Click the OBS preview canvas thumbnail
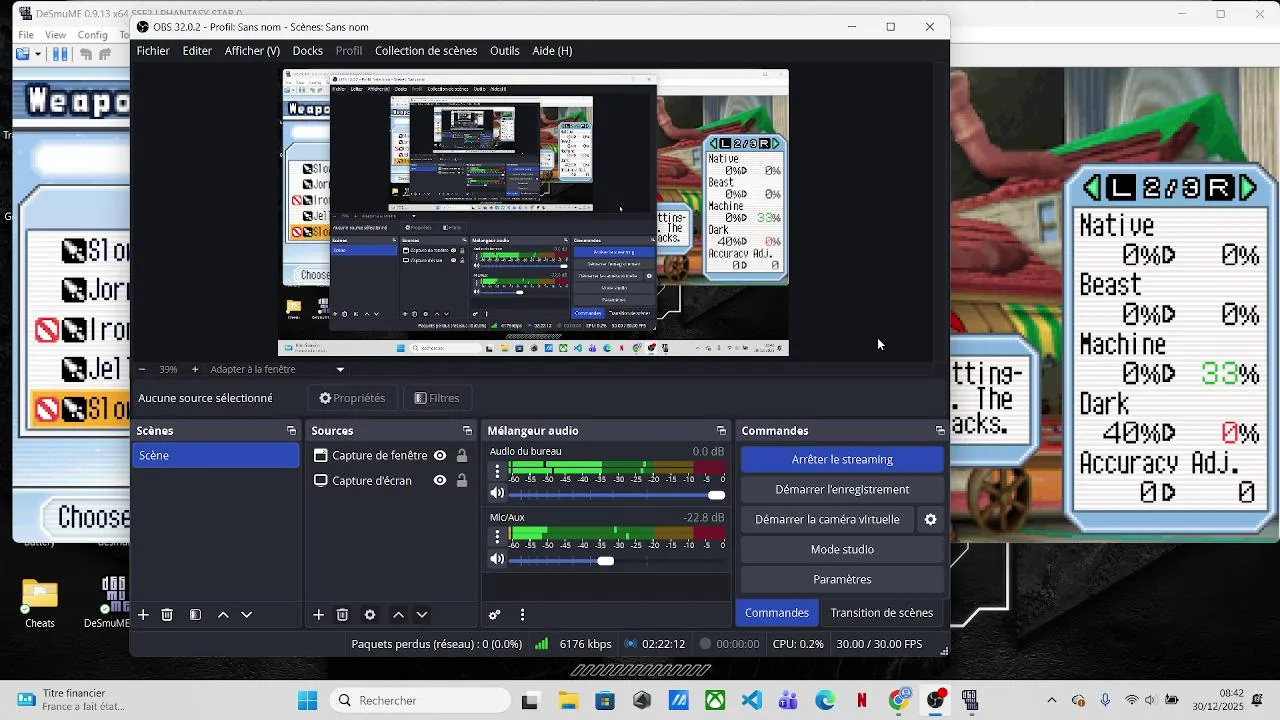1280x720 pixels. 534,213
